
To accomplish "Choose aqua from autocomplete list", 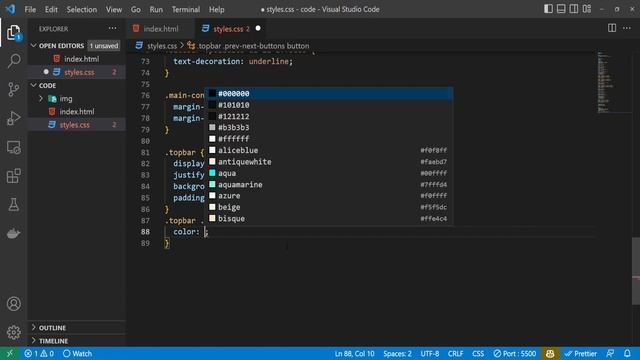I will [x=329, y=173].
